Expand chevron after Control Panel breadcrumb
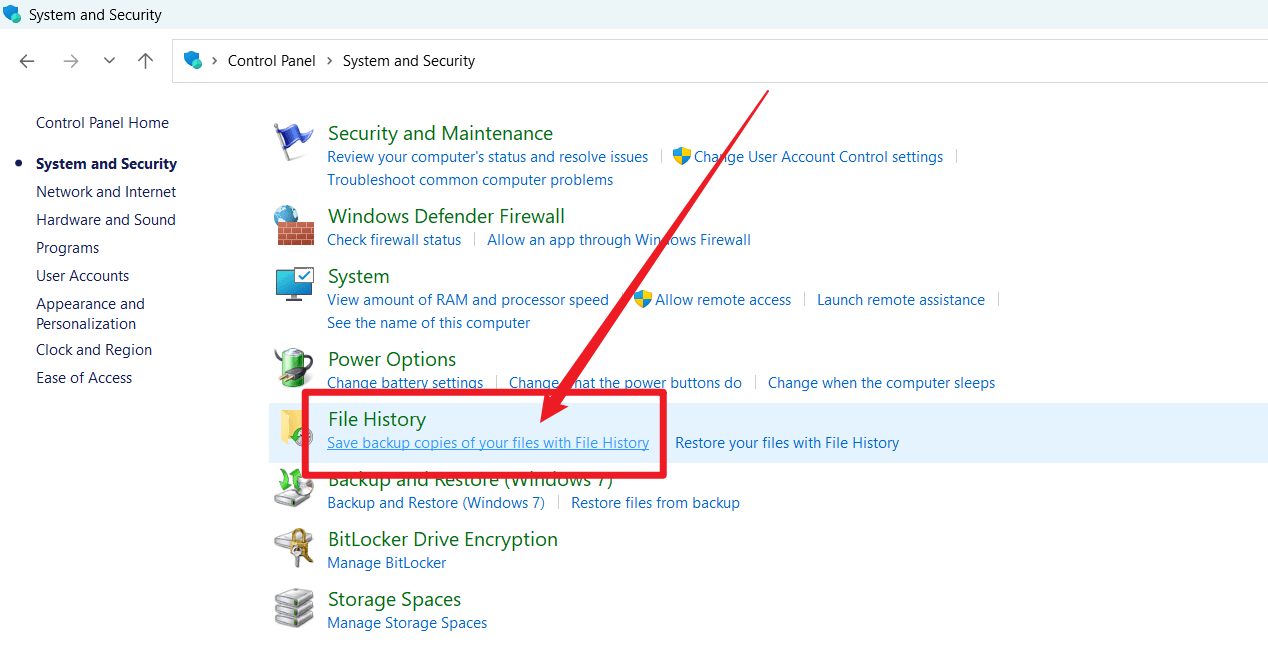This screenshot has height=647, width=1268. click(329, 61)
